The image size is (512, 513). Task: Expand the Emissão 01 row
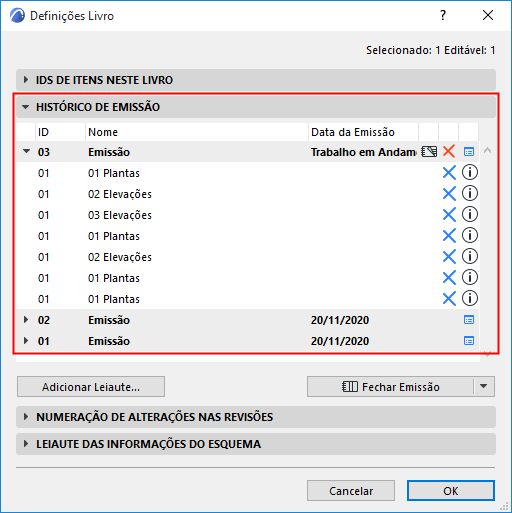click(x=26, y=341)
